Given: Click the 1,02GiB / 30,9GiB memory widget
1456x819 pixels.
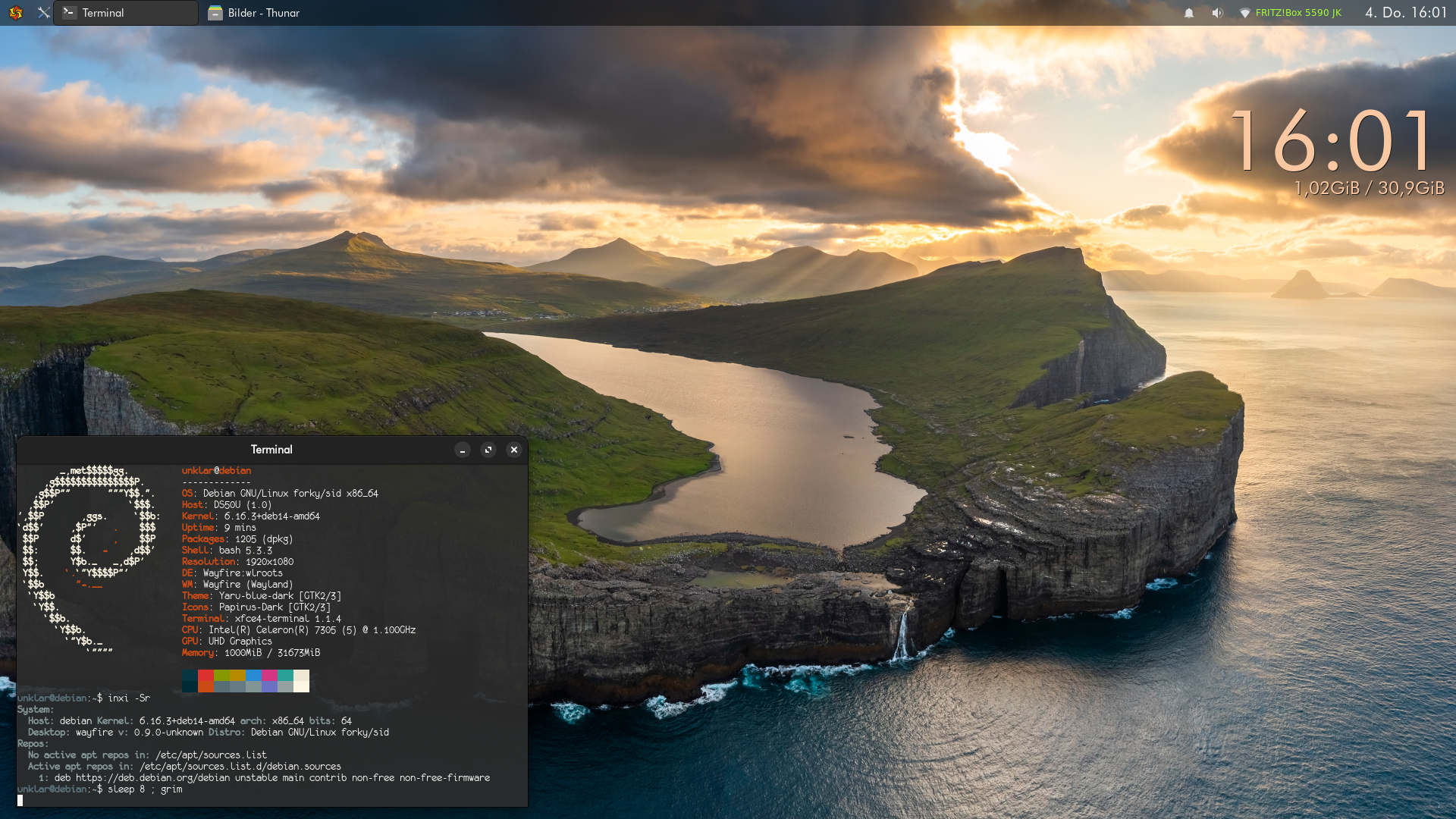Looking at the screenshot, I should pyautogui.click(x=1369, y=188).
